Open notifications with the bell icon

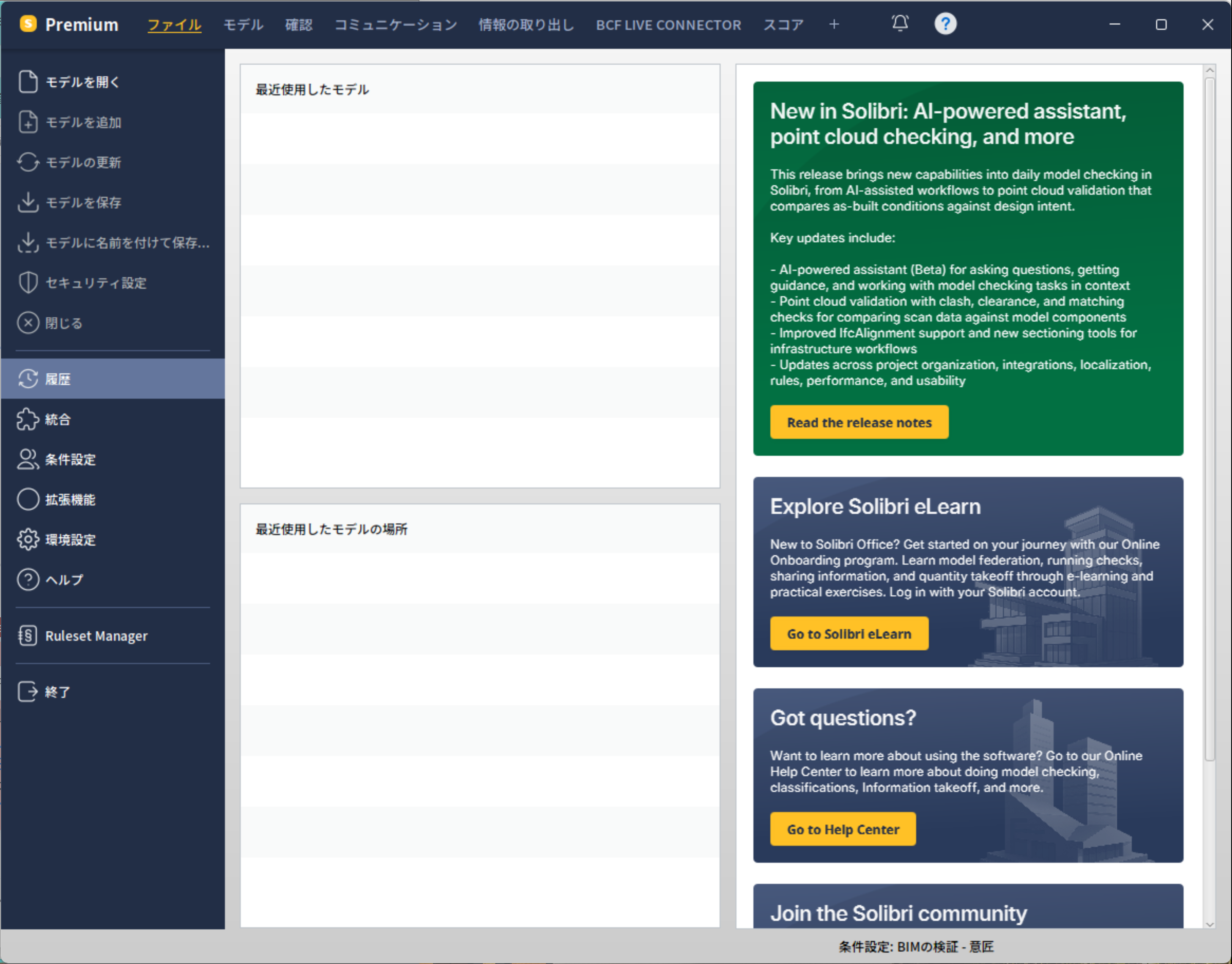click(900, 24)
